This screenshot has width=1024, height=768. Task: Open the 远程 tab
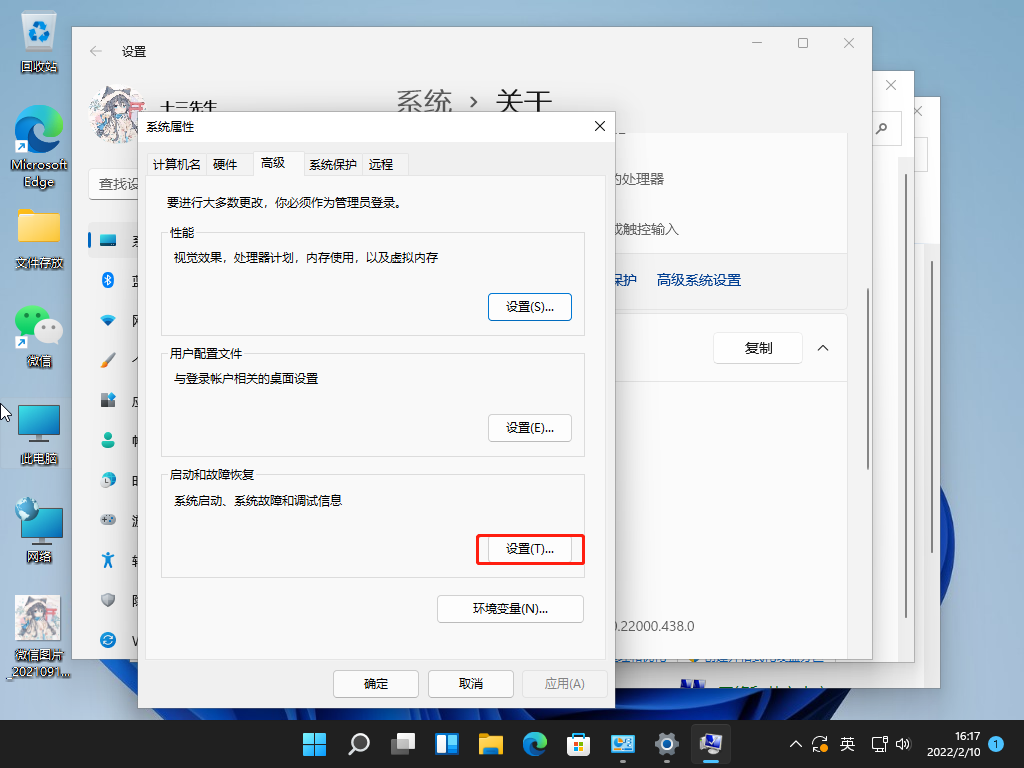click(x=381, y=164)
